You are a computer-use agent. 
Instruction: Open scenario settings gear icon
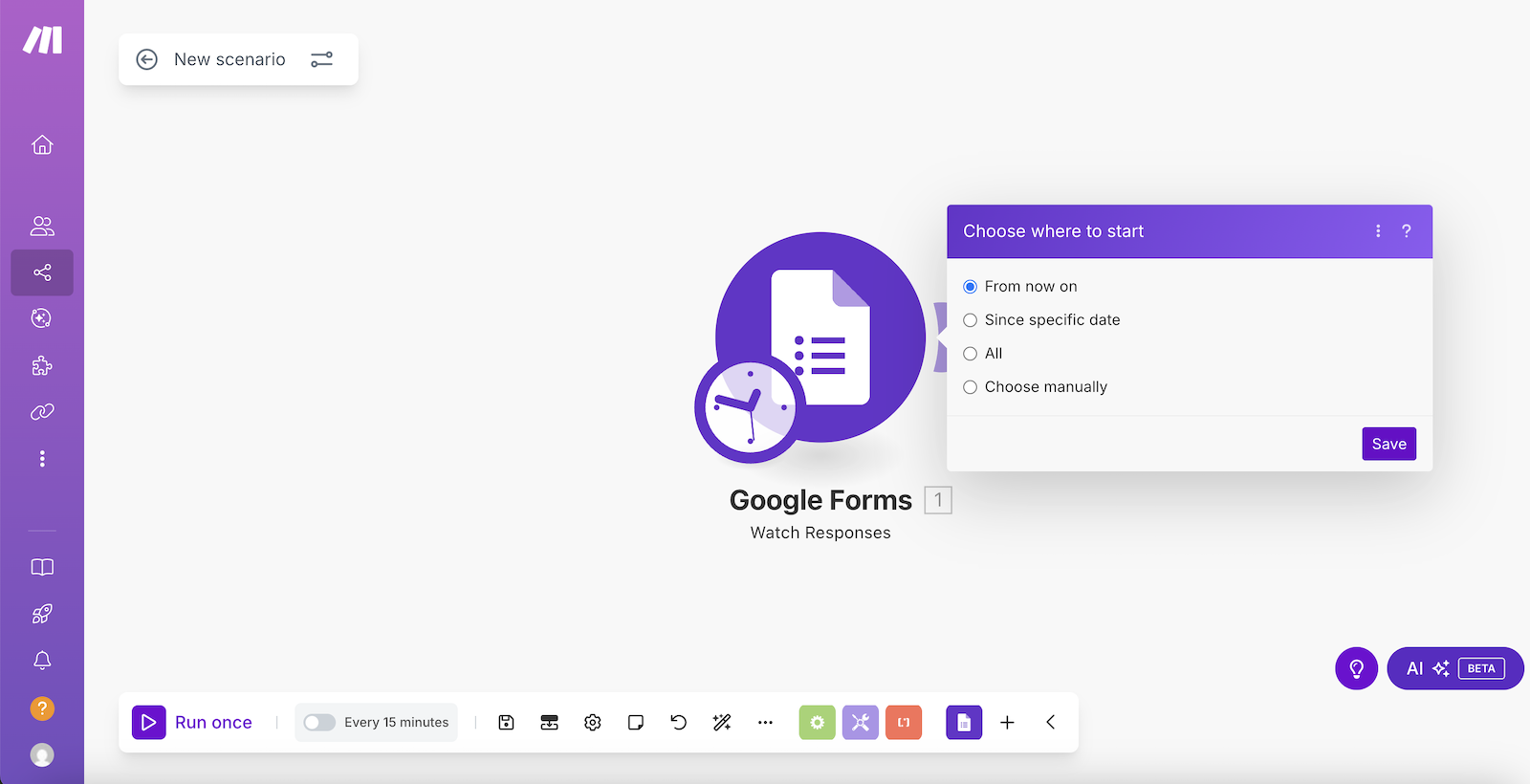point(593,723)
